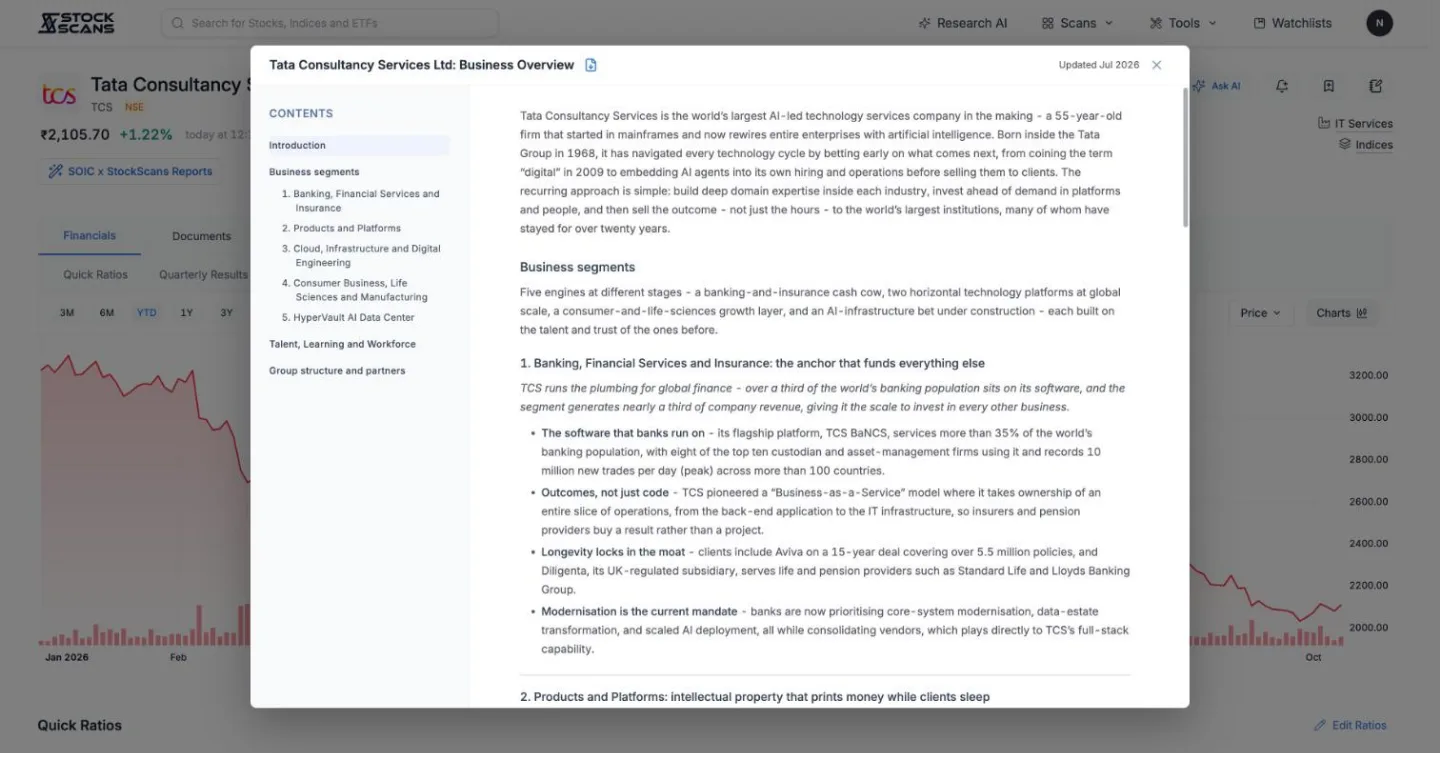1440x757 pixels.
Task: Select the YTD time range
Action: pos(147,313)
